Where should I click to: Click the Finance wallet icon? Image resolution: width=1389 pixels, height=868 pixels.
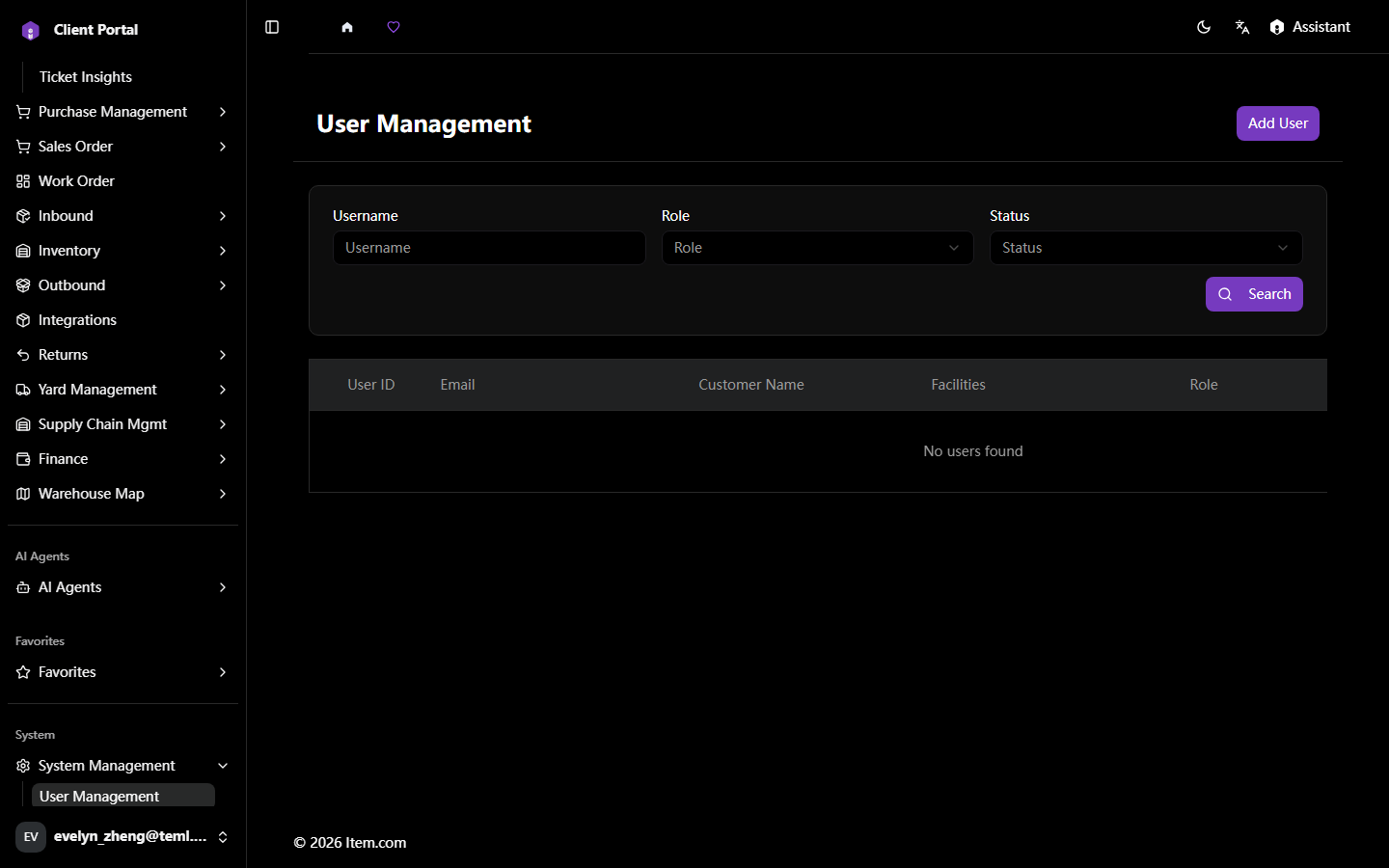pyautogui.click(x=23, y=459)
